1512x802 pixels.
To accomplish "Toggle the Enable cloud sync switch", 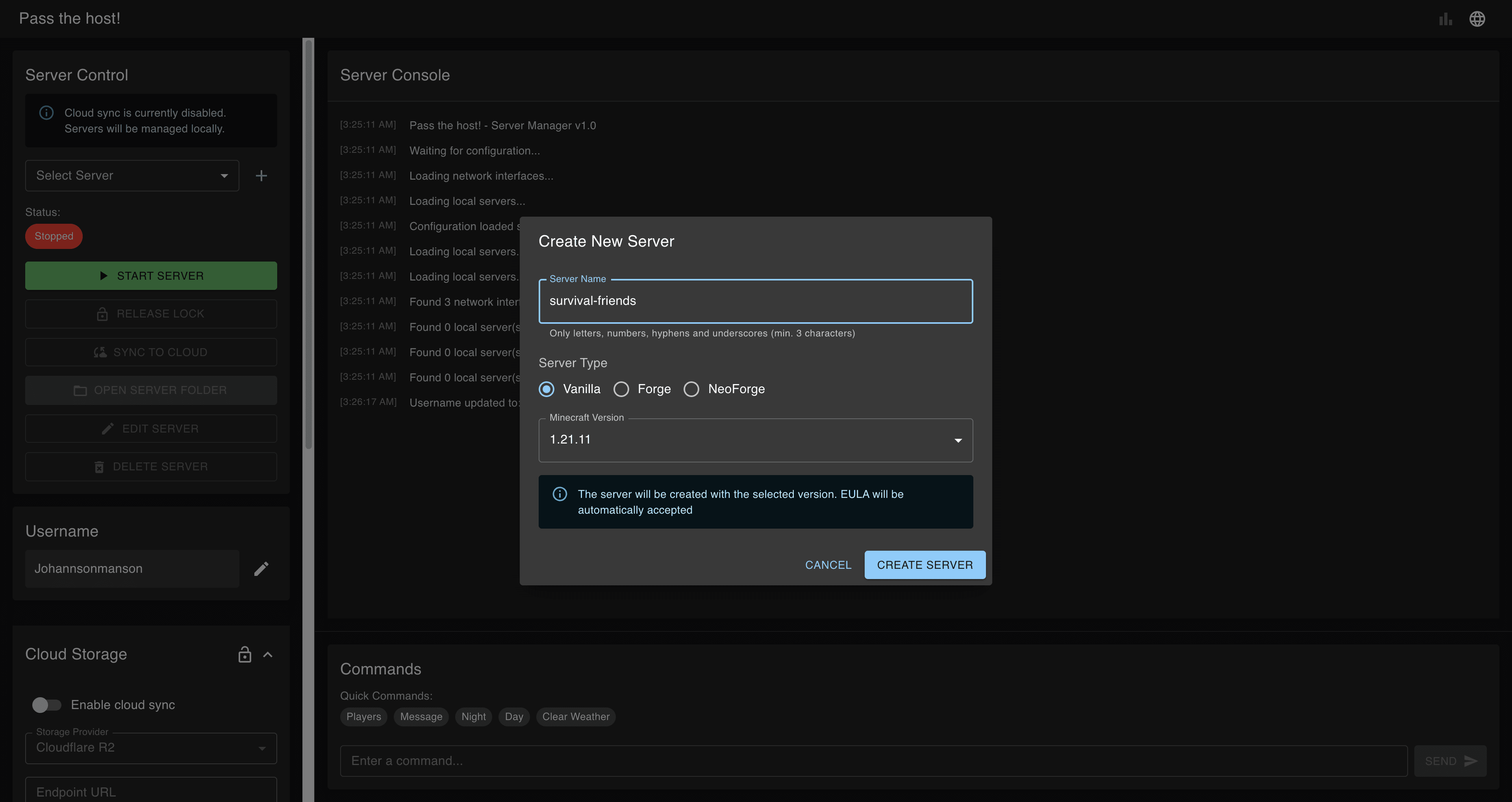I will coord(47,705).
